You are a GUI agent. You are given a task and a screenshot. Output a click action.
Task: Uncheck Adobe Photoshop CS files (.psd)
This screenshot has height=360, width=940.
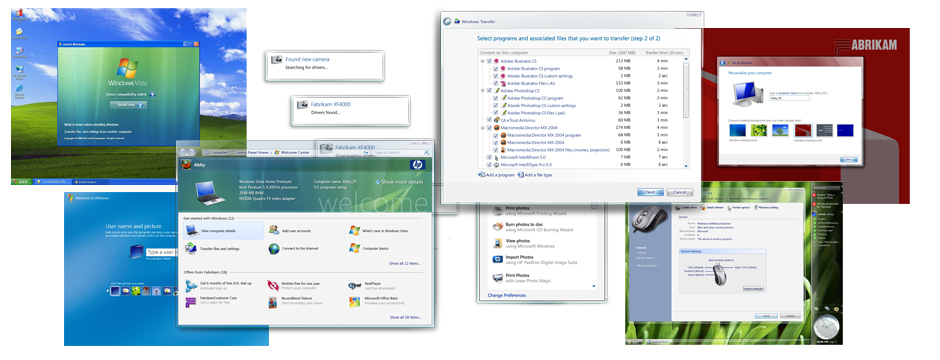click(495, 113)
